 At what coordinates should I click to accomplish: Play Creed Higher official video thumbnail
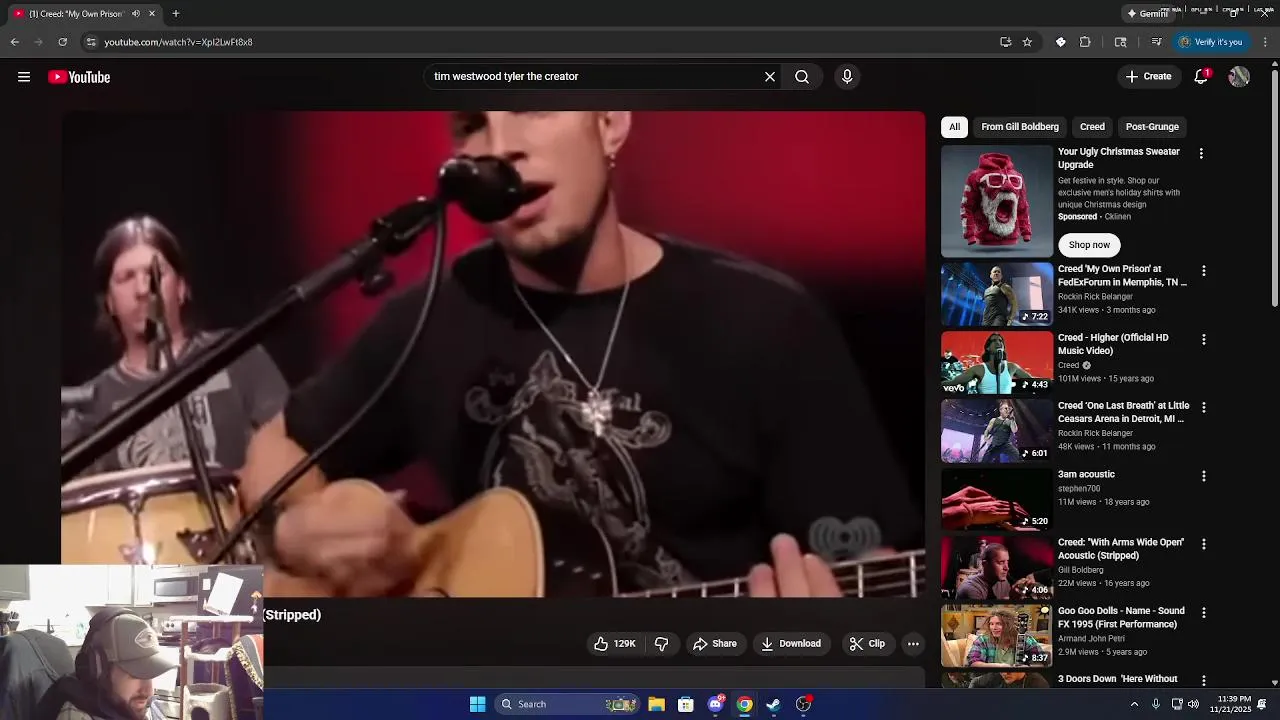(x=997, y=363)
